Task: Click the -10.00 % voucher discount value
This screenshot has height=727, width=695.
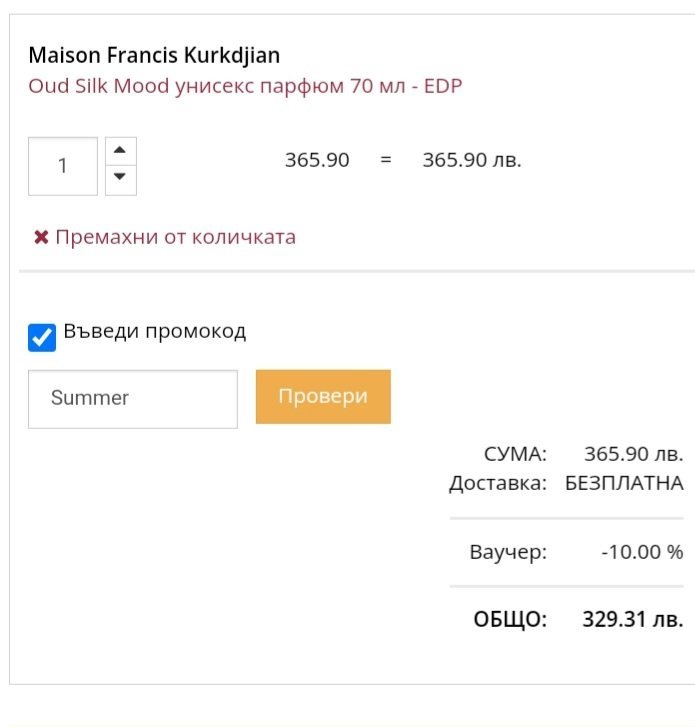Action: [x=642, y=552]
